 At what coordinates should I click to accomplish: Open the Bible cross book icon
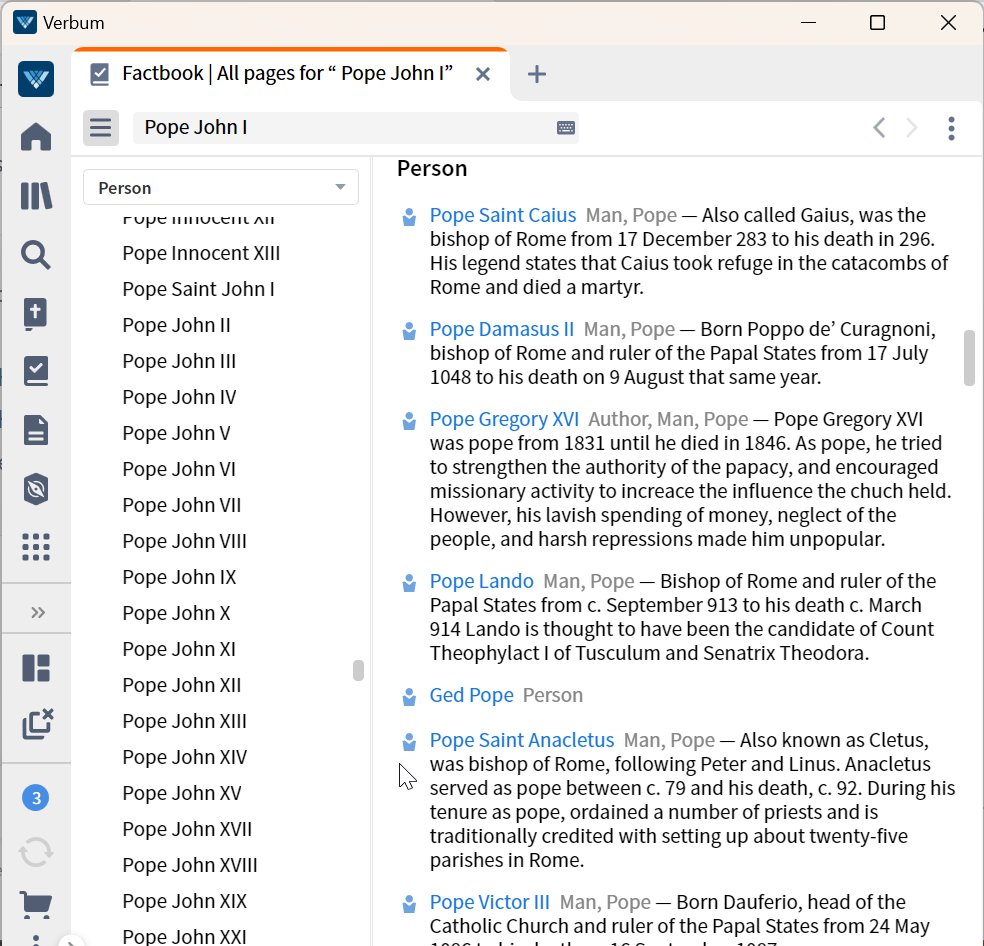click(x=36, y=313)
